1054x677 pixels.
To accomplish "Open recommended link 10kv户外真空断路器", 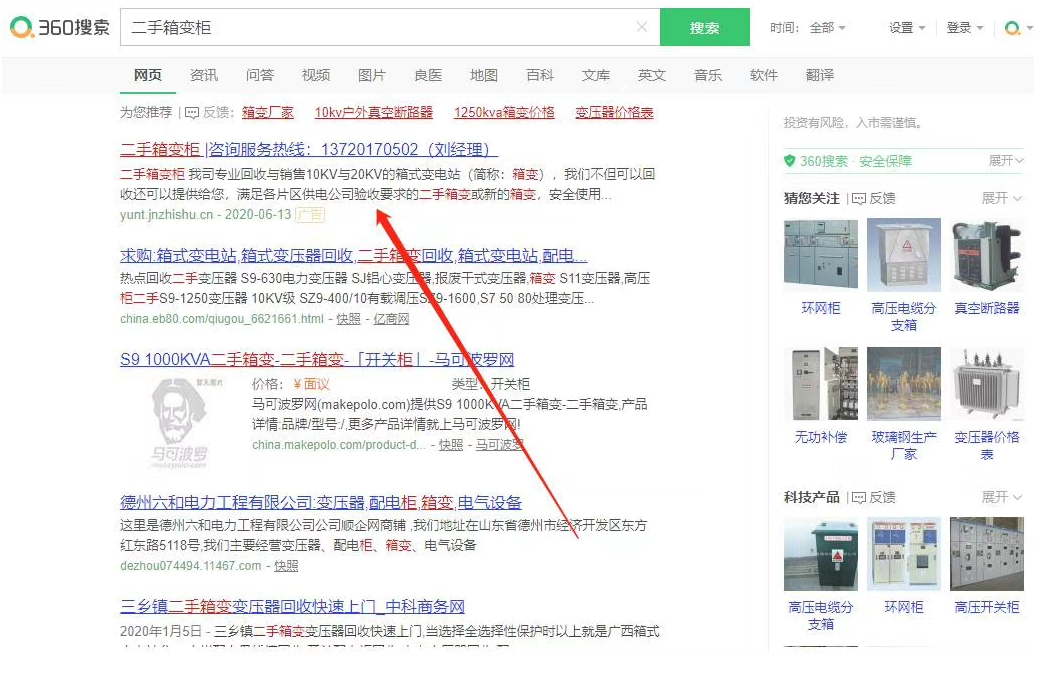I will pos(374,112).
